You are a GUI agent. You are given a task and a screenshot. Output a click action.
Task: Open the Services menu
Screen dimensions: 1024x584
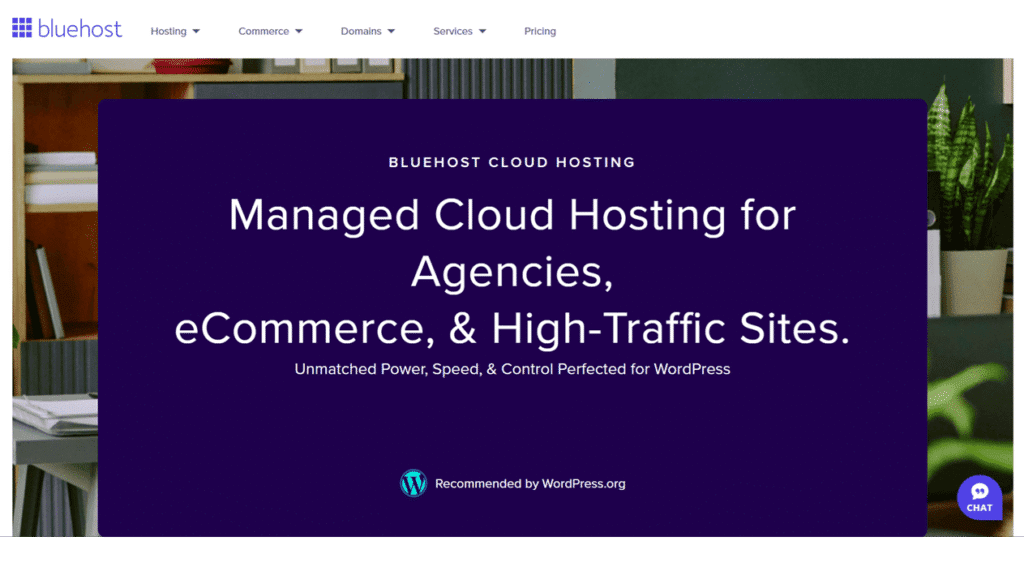coord(453,31)
